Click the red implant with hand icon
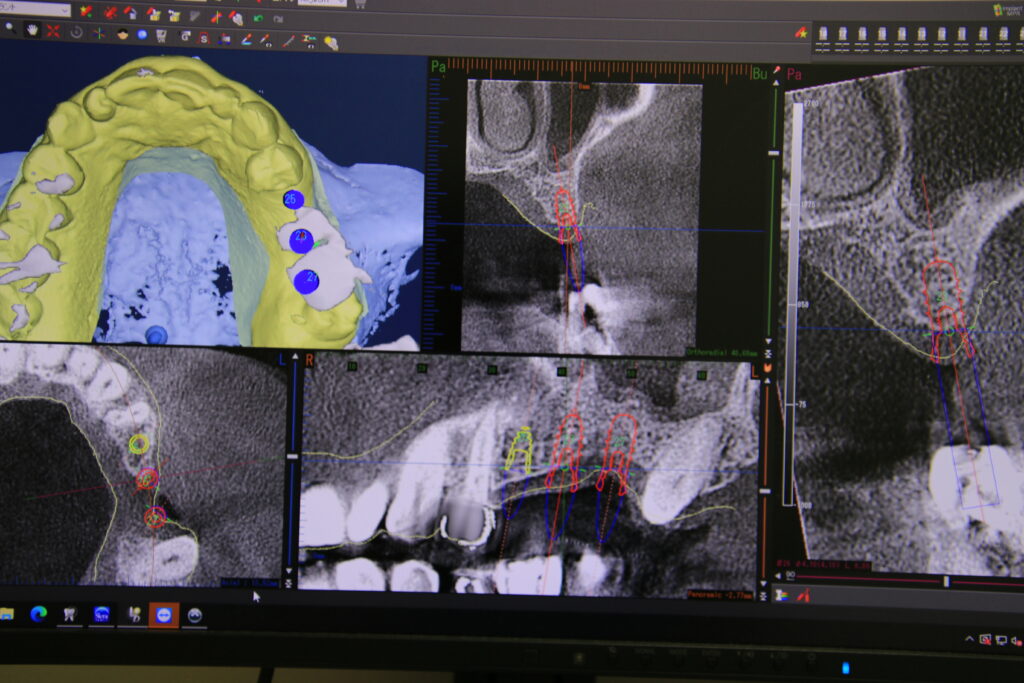This screenshot has height=683, width=1024. point(236,18)
